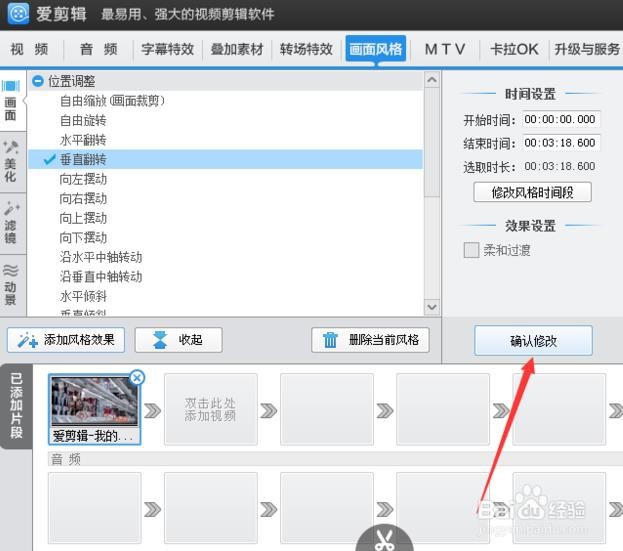The height and width of the screenshot is (551, 623).
Task: Open the 音频 tab
Action: (99, 50)
